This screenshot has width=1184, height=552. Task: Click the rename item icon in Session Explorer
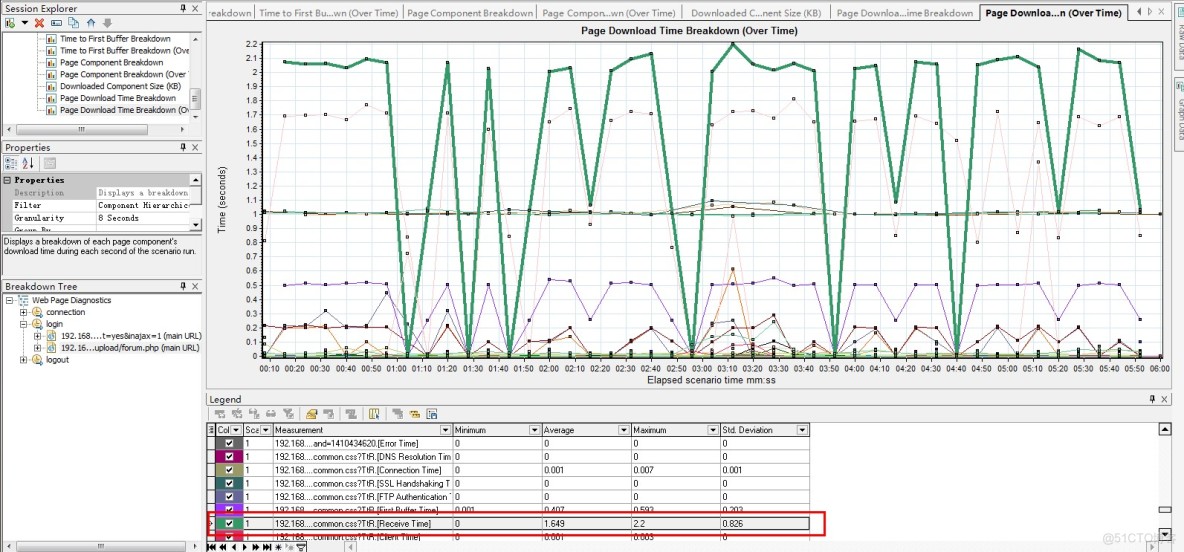(56, 22)
